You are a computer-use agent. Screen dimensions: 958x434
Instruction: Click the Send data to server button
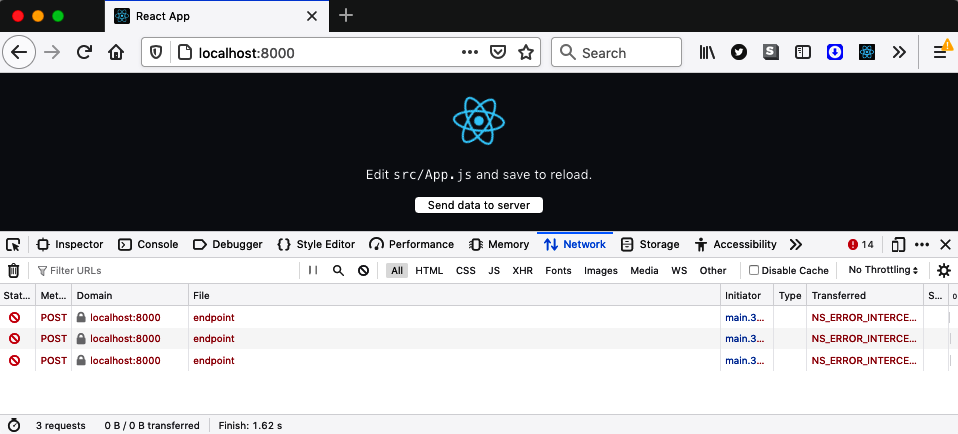pyautogui.click(x=479, y=205)
